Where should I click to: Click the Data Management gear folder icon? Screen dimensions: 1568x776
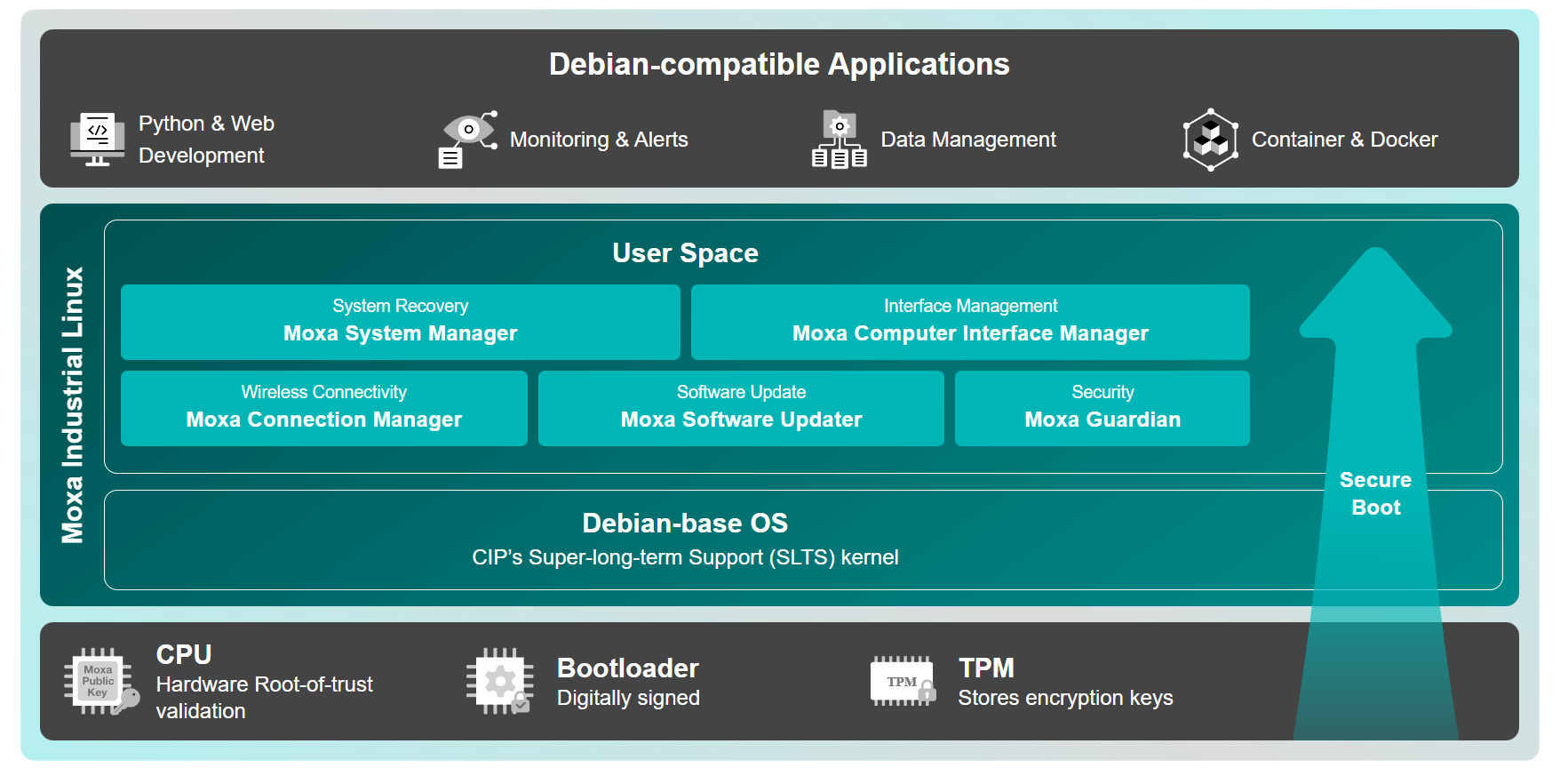click(839, 139)
